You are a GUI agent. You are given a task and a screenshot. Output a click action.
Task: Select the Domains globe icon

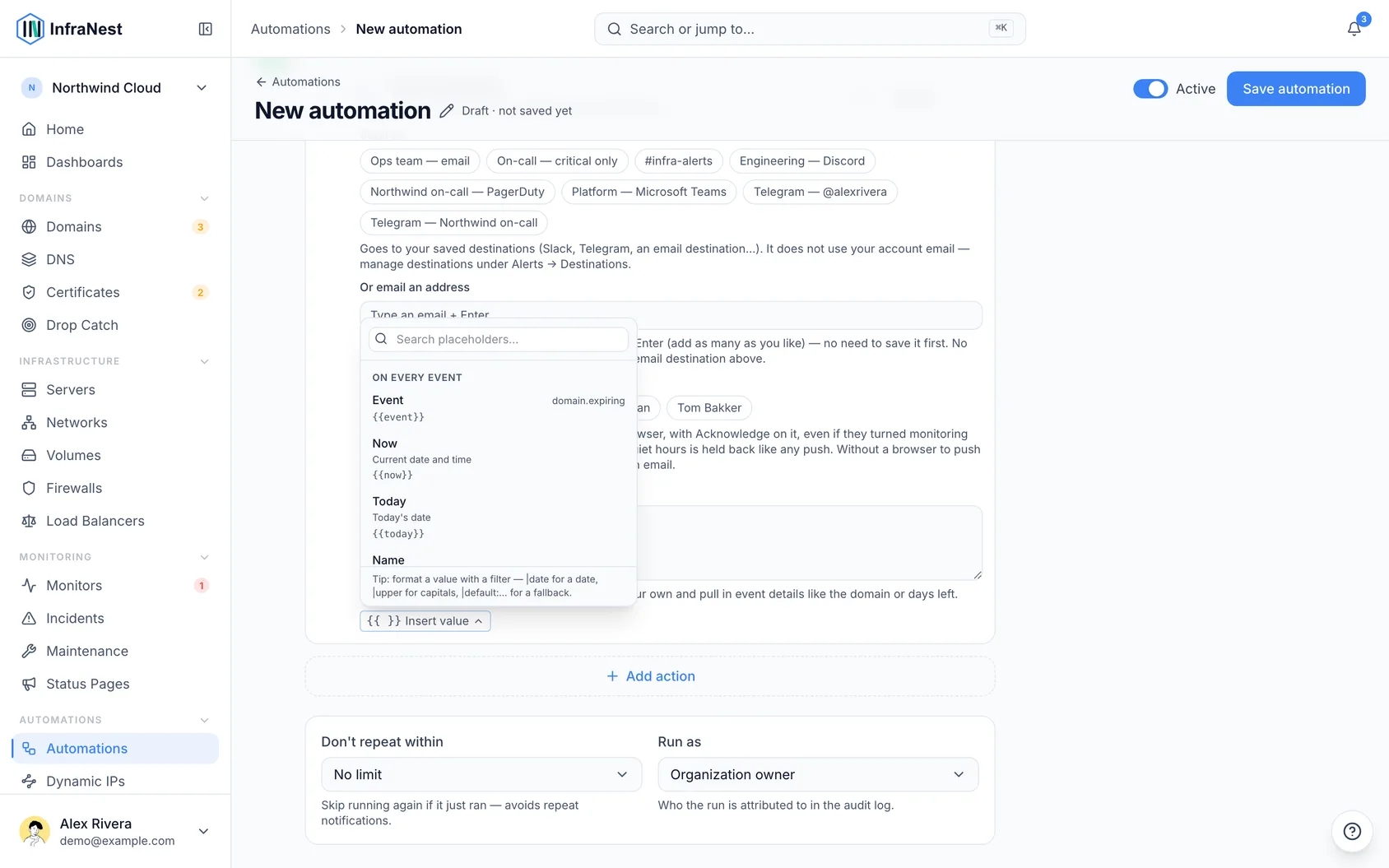(29, 226)
